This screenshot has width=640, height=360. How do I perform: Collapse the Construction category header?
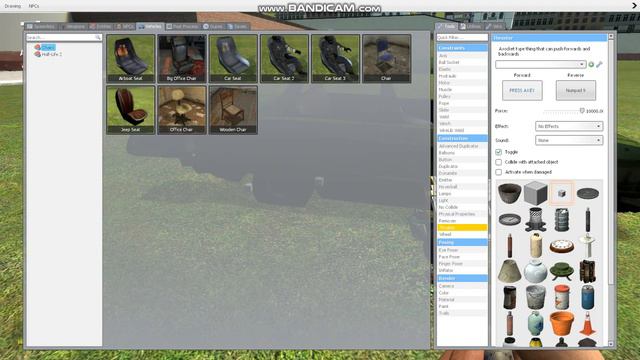tap(462, 138)
